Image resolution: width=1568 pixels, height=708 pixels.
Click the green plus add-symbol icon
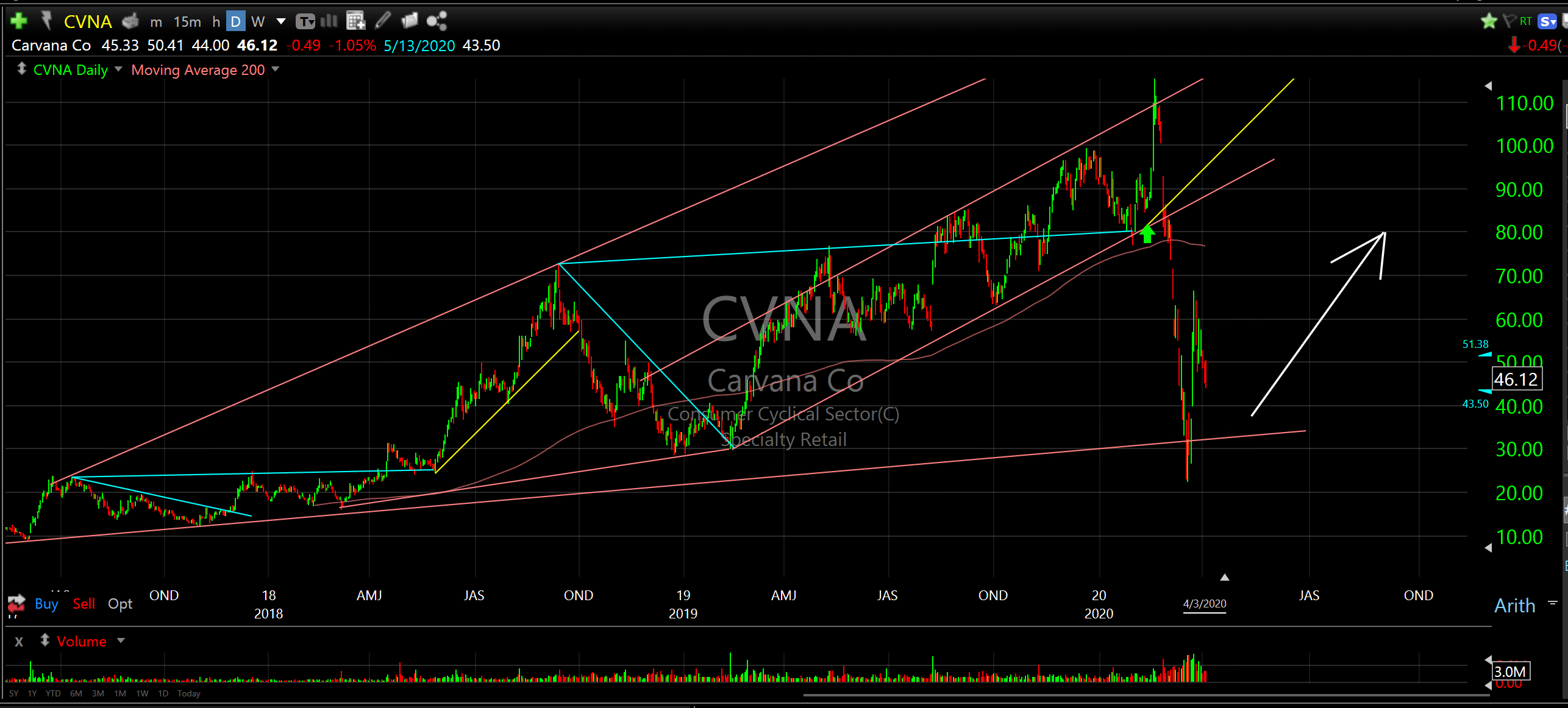coord(19,21)
